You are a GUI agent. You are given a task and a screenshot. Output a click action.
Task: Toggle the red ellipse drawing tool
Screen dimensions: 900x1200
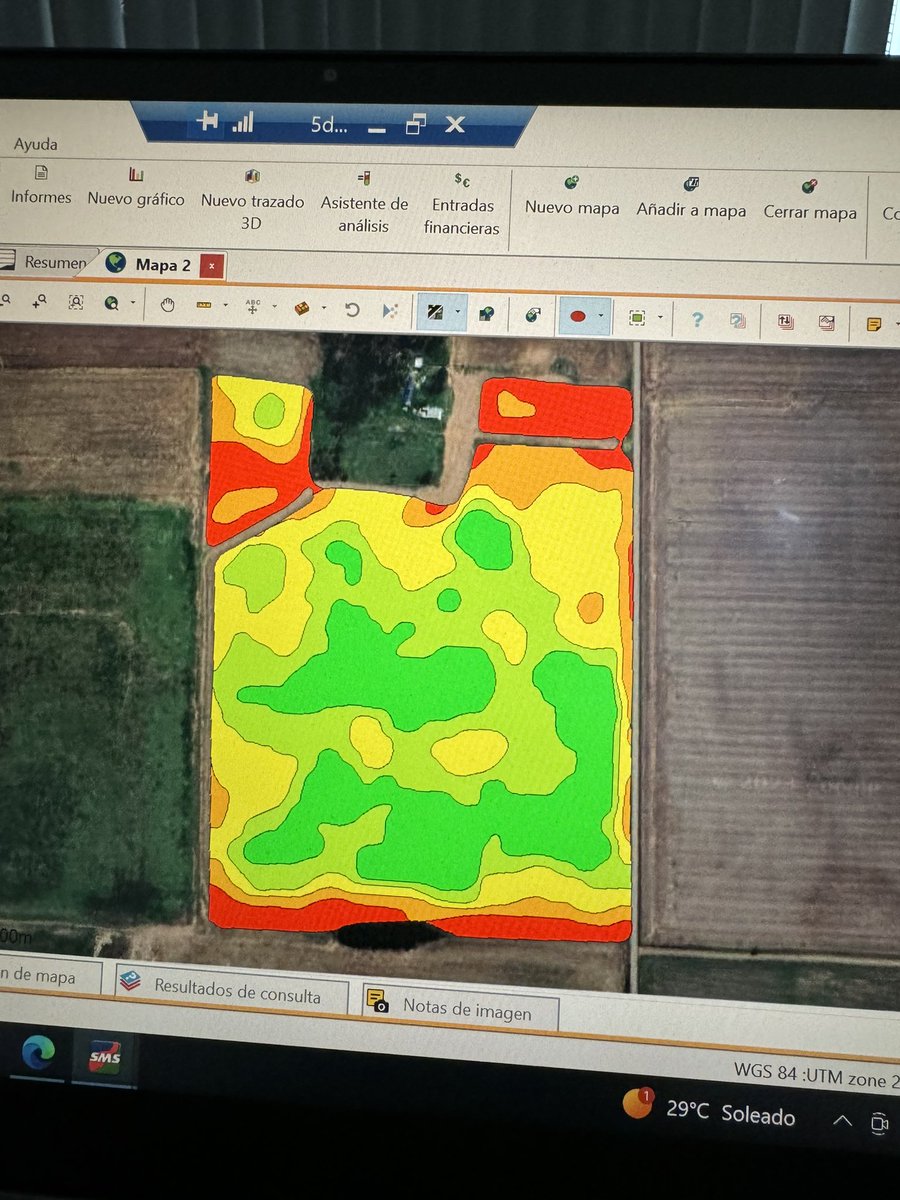coord(577,316)
